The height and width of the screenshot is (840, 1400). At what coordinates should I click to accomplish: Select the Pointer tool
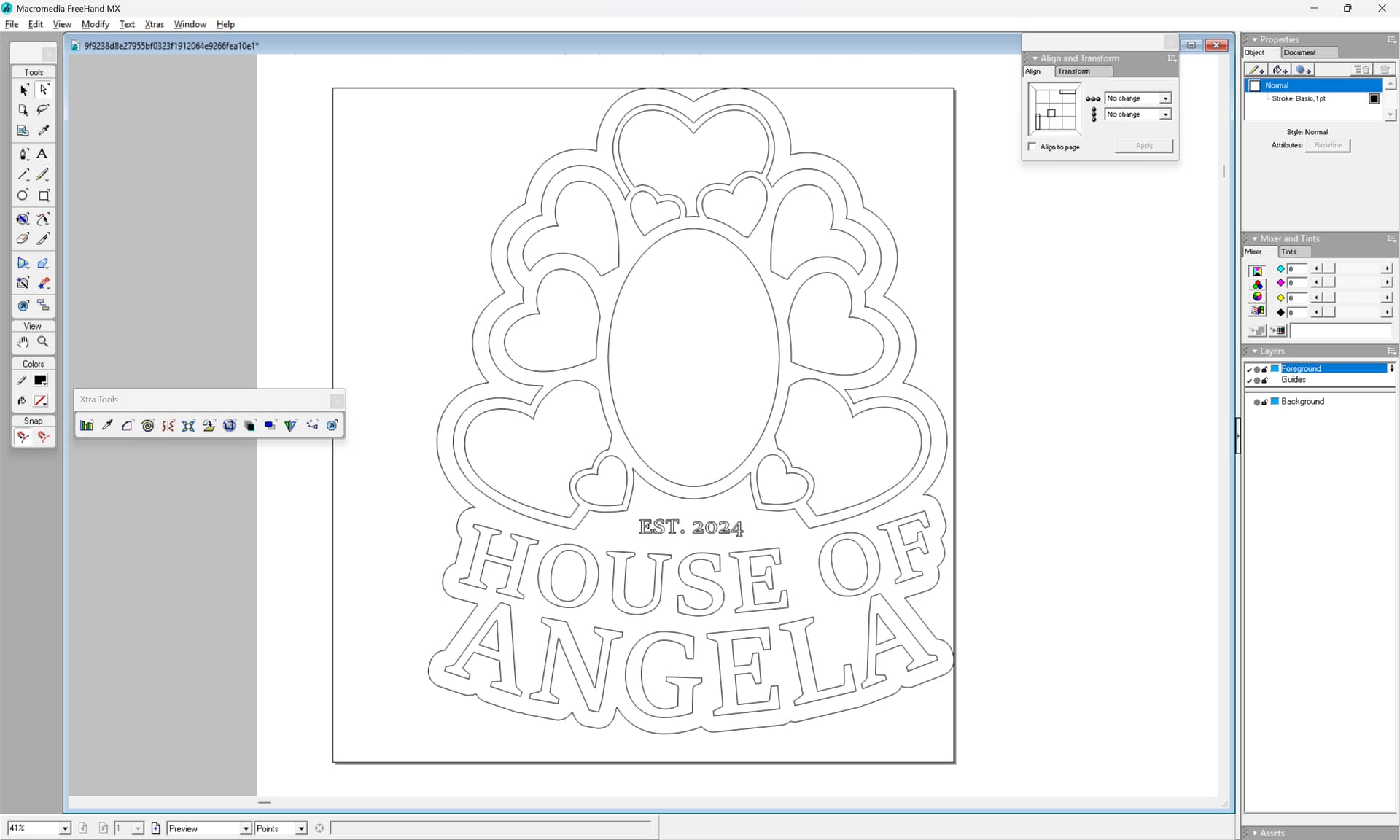[x=23, y=90]
